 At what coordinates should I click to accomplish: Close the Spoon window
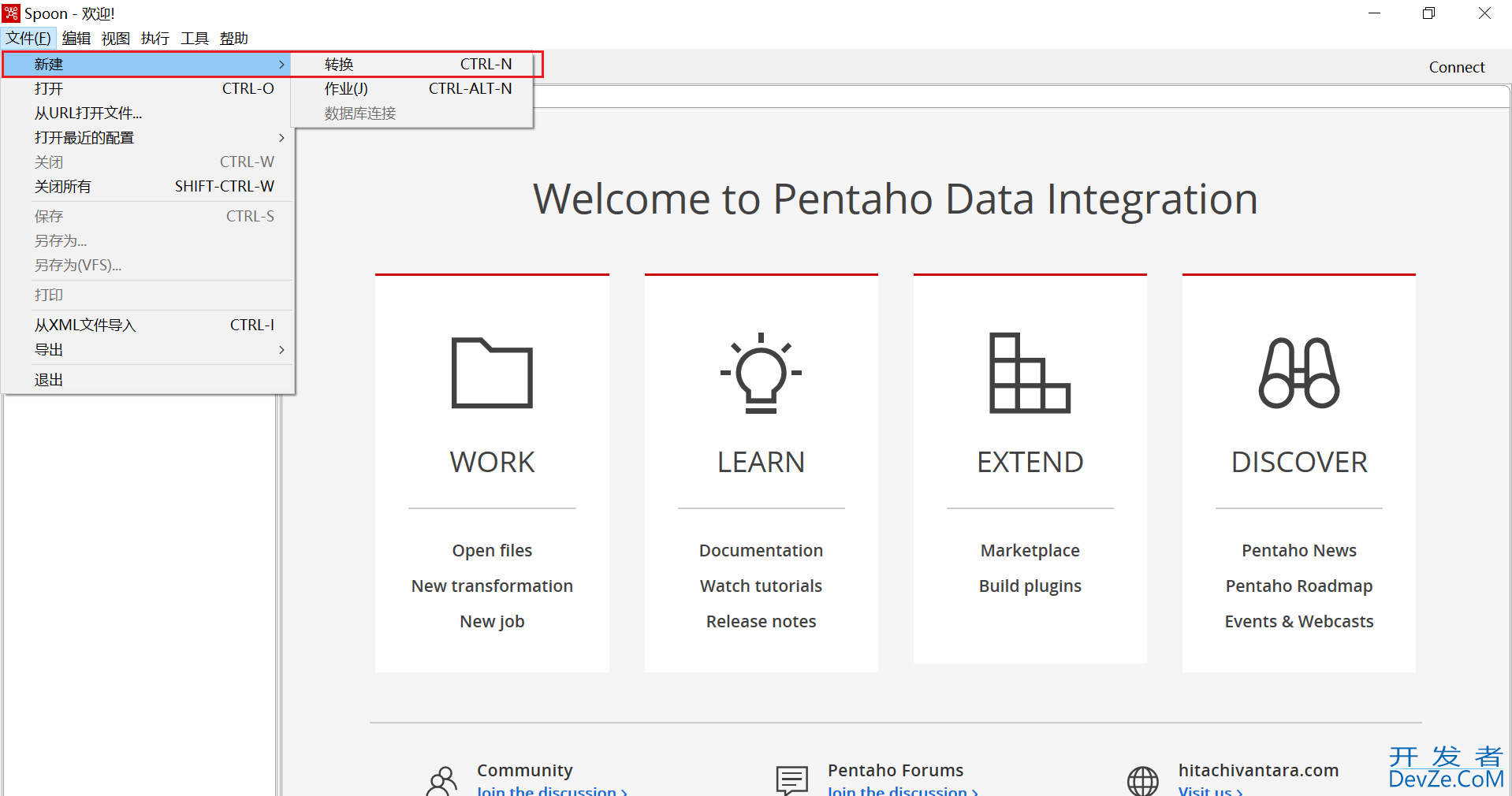1484,13
